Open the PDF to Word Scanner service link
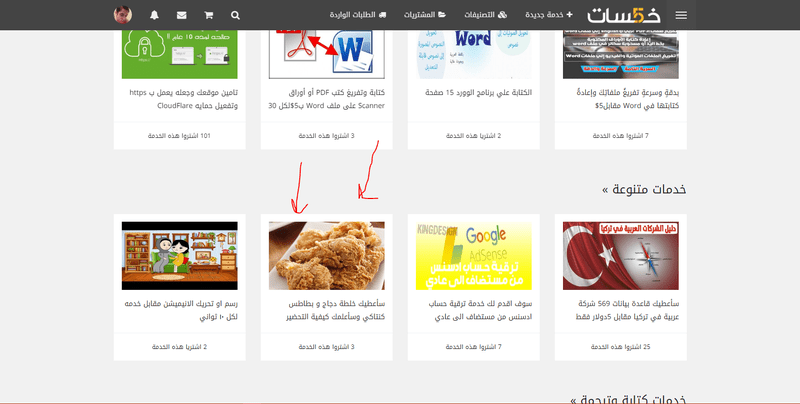 [327, 99]
